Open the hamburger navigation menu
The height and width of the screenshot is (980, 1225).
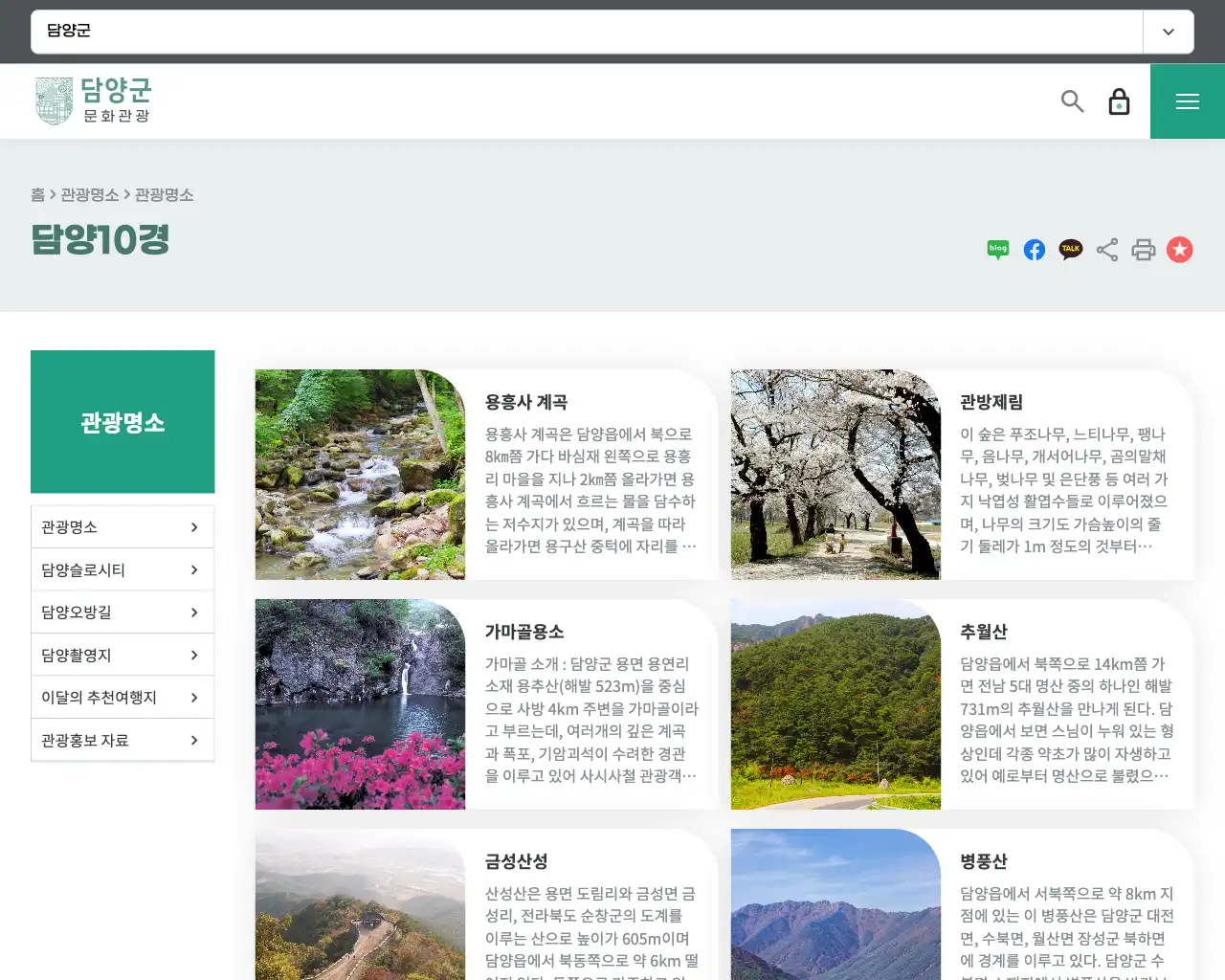(x=1188, y=100)
